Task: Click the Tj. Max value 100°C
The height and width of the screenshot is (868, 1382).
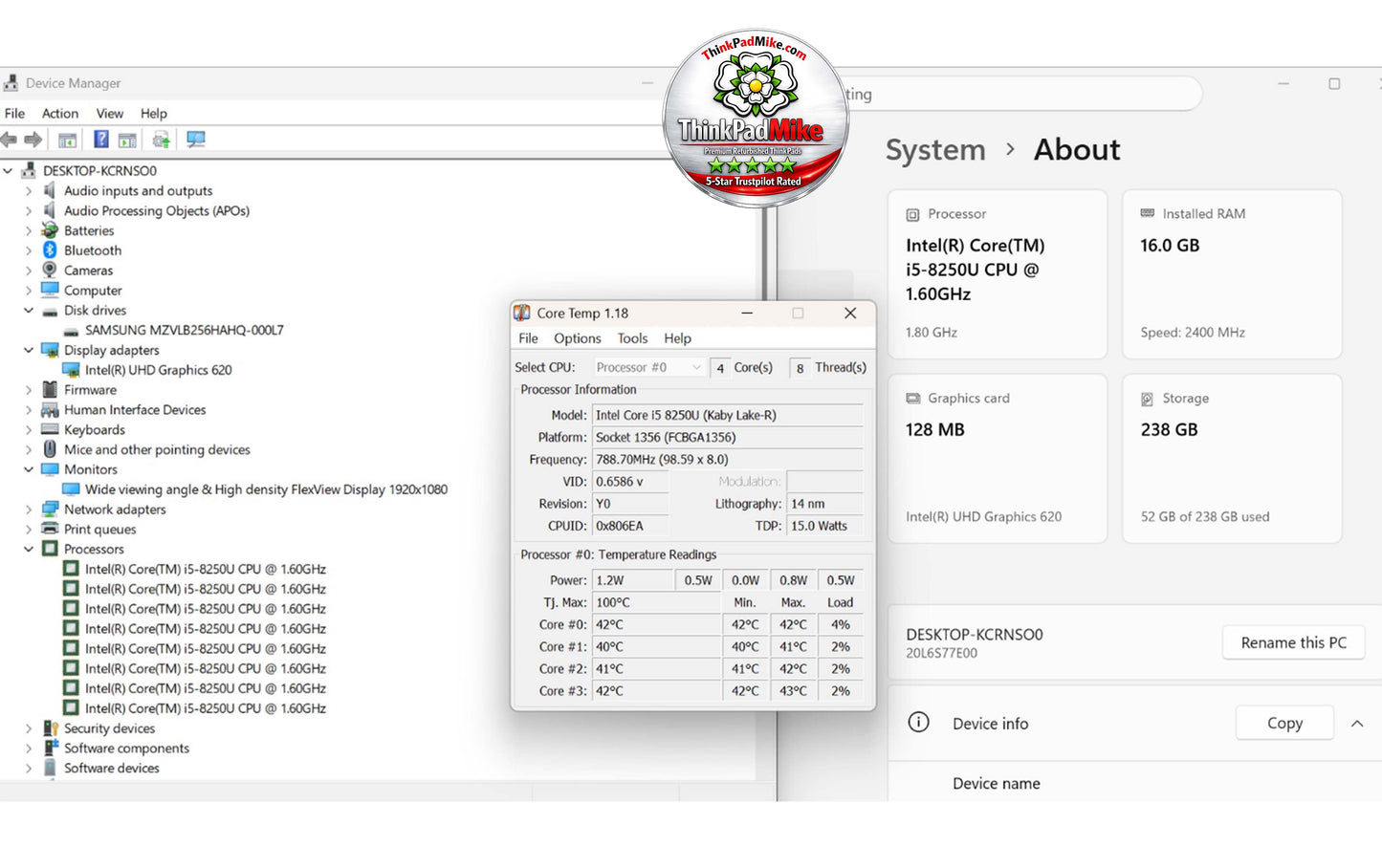Action: 656,602
